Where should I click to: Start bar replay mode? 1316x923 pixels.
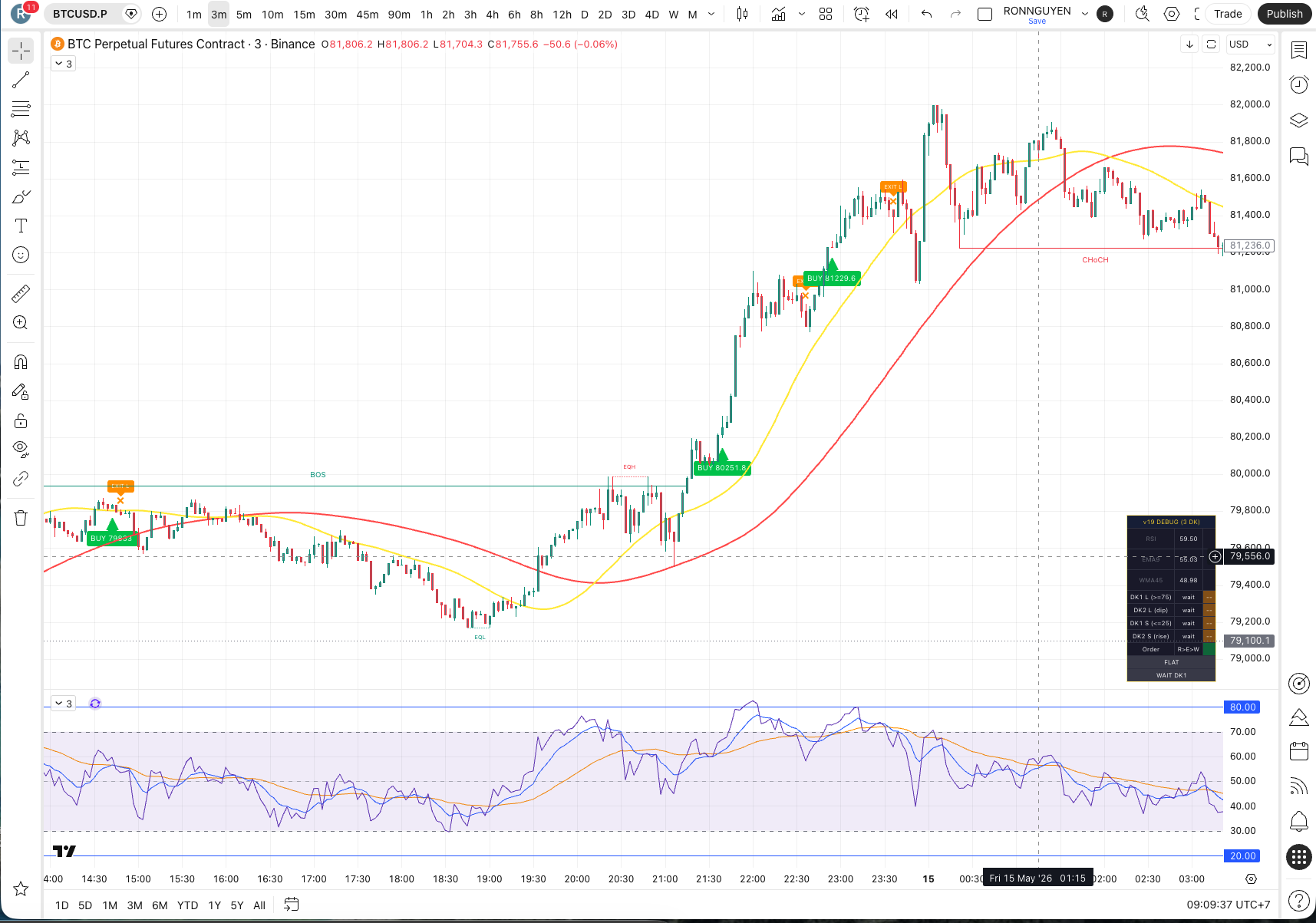tap(891, 14)
